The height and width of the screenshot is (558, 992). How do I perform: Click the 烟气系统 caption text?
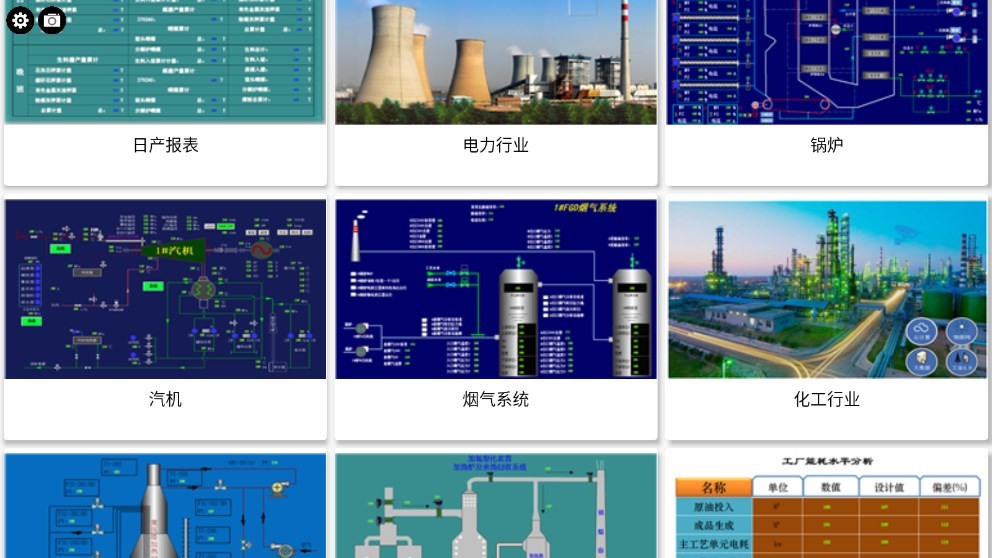[496, 399]
